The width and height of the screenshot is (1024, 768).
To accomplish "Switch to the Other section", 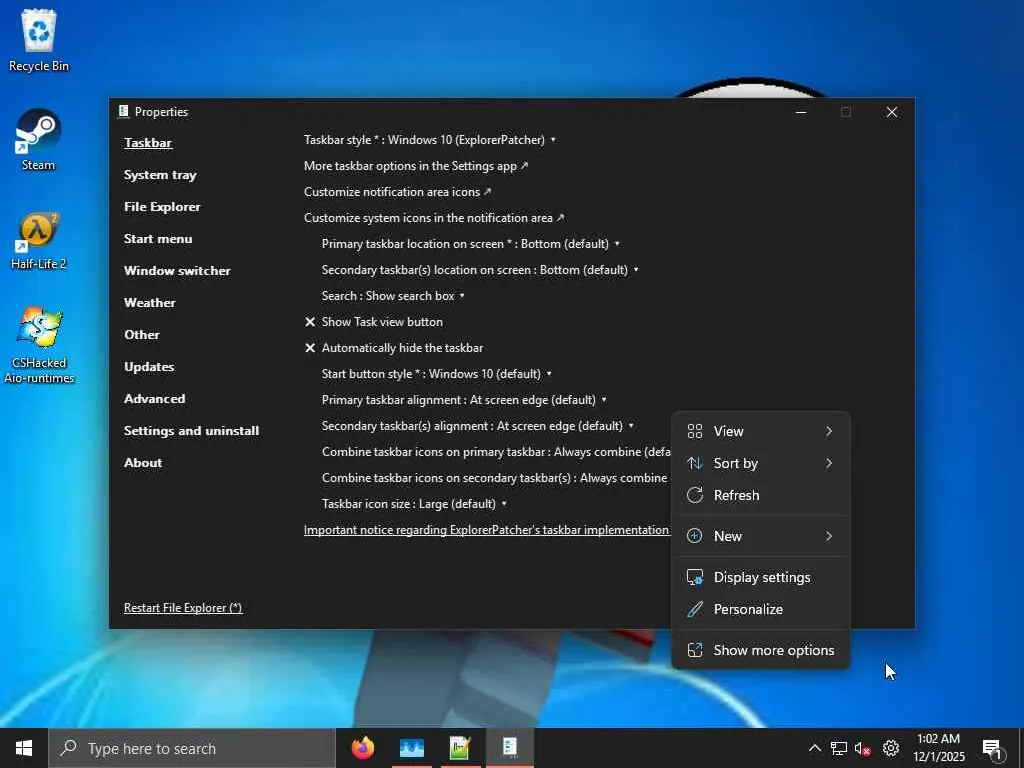I will [142, 335].
